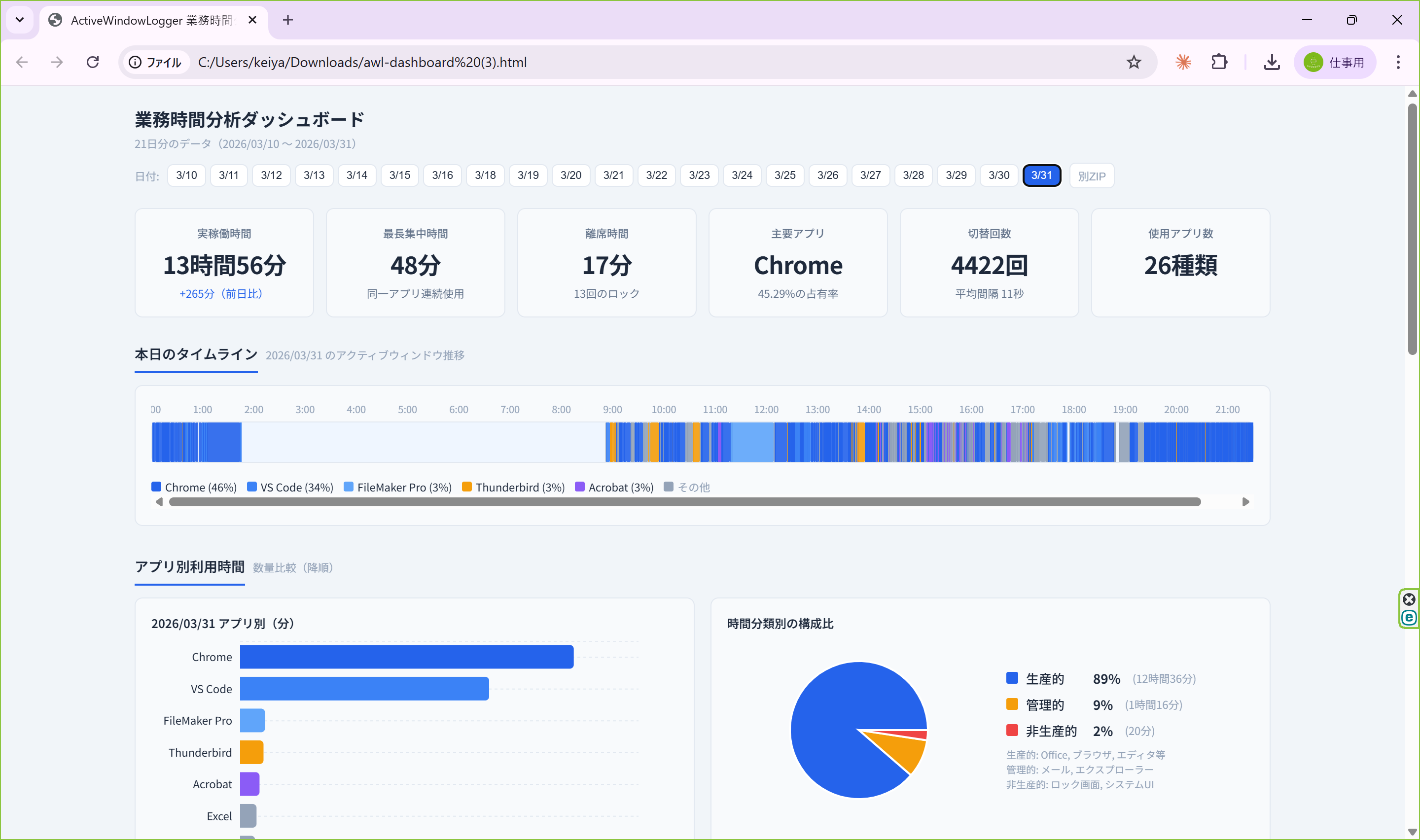Open site information via the ファイル badge

coord(156,62)
